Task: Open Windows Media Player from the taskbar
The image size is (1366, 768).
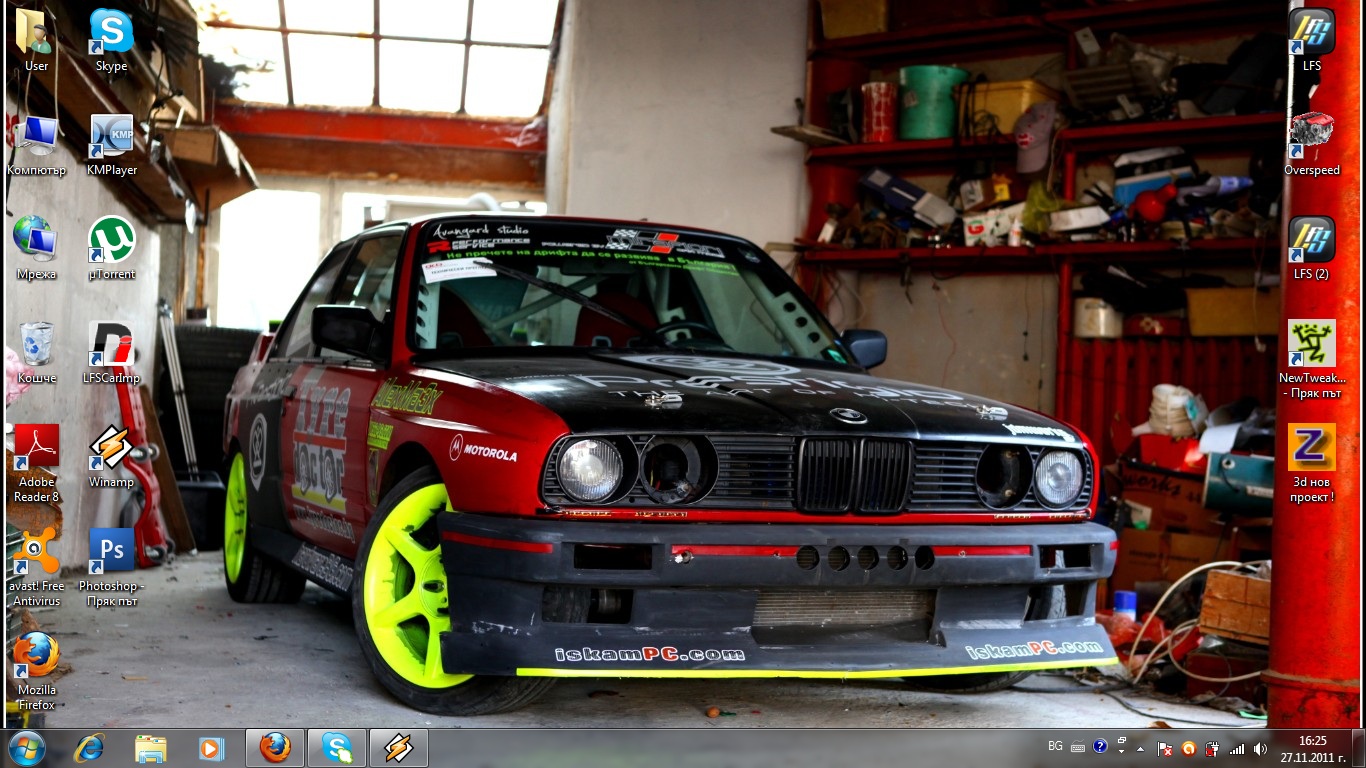Action: coord(212,747)
